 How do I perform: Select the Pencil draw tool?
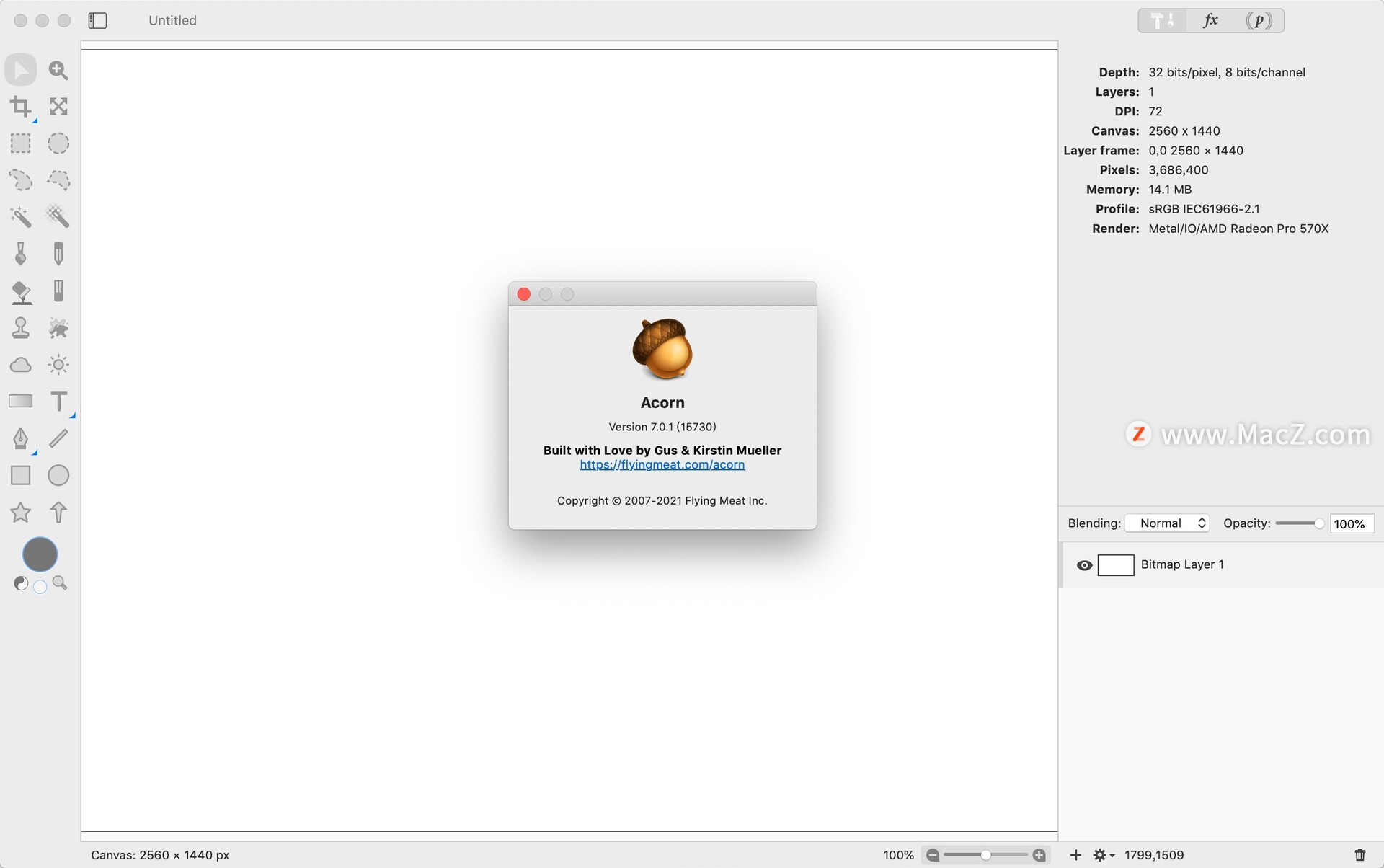pyautogui.click(x=58, y=254)
